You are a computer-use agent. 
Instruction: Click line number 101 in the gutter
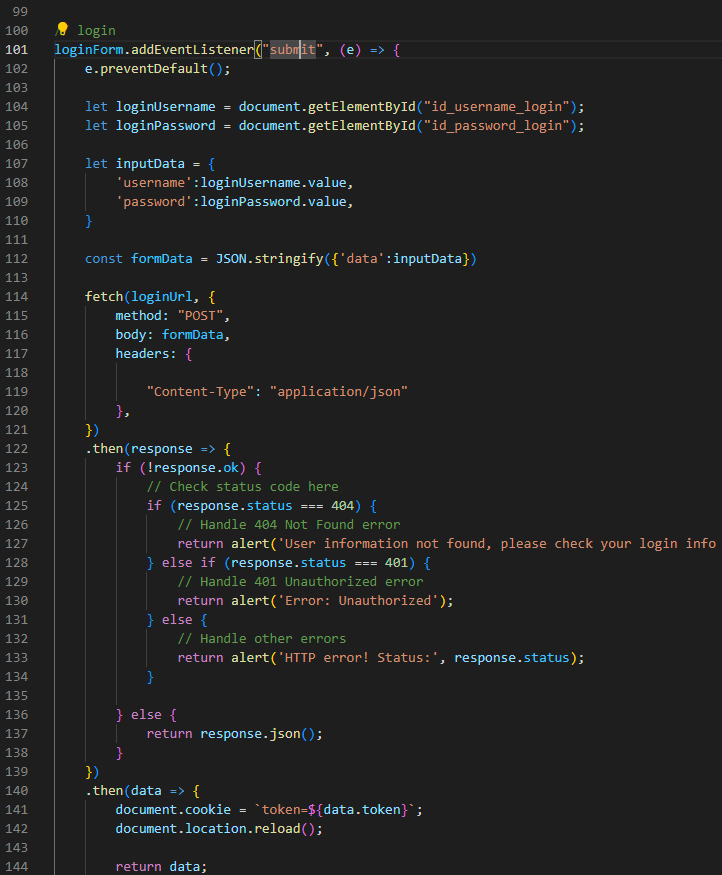[x=17, y=49]
